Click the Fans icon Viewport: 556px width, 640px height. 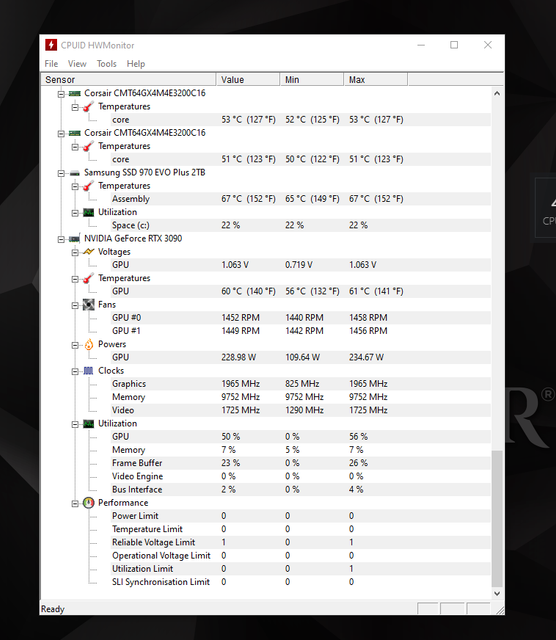89,305
